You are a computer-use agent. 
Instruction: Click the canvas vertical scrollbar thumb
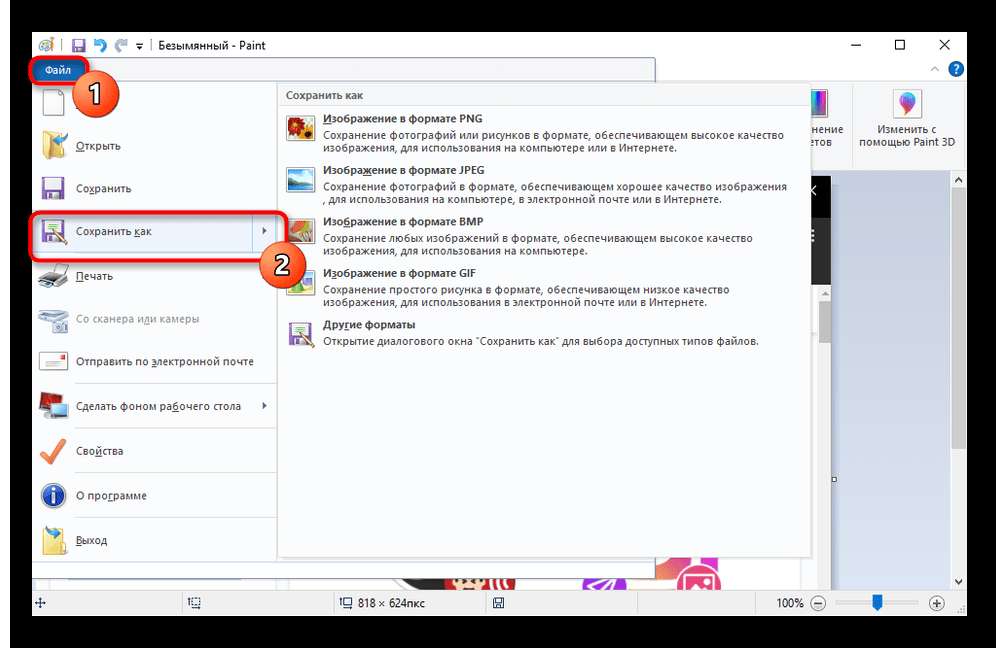point(959,319)
